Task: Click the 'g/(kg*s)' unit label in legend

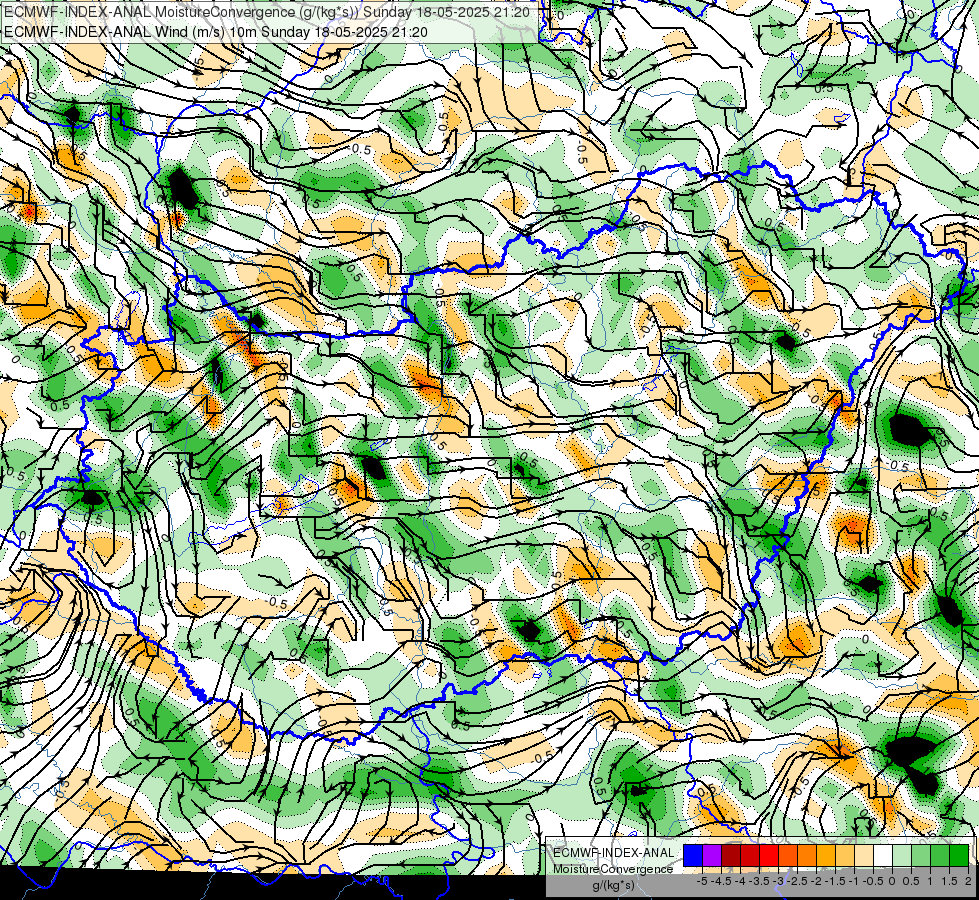Action: tap(613, 885)
